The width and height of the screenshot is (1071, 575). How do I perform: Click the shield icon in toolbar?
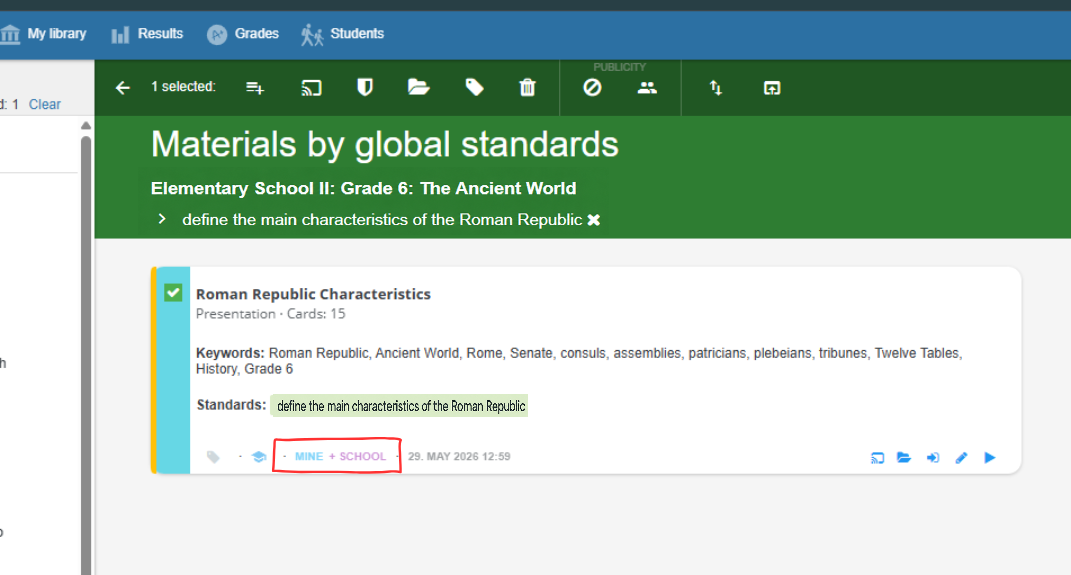[x=365, y=87]
